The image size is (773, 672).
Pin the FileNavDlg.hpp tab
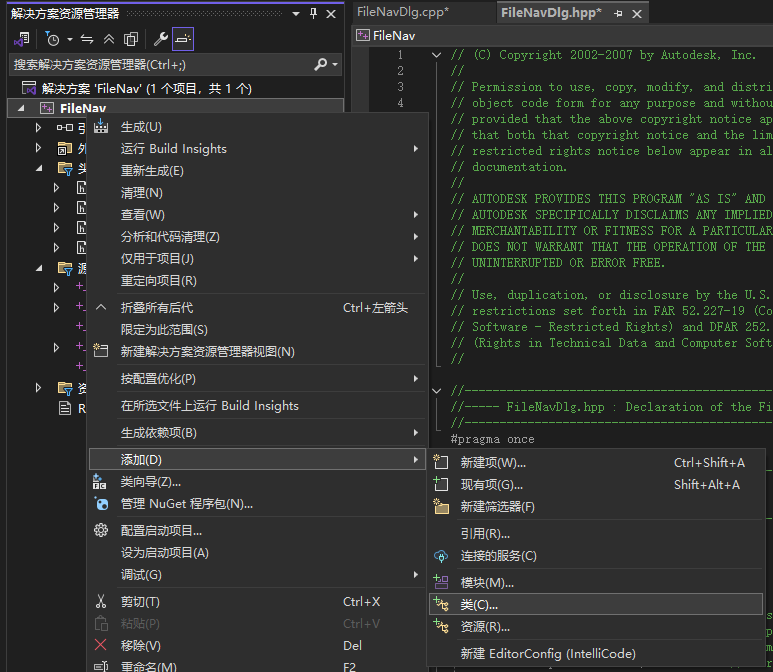tap(618, 13)
